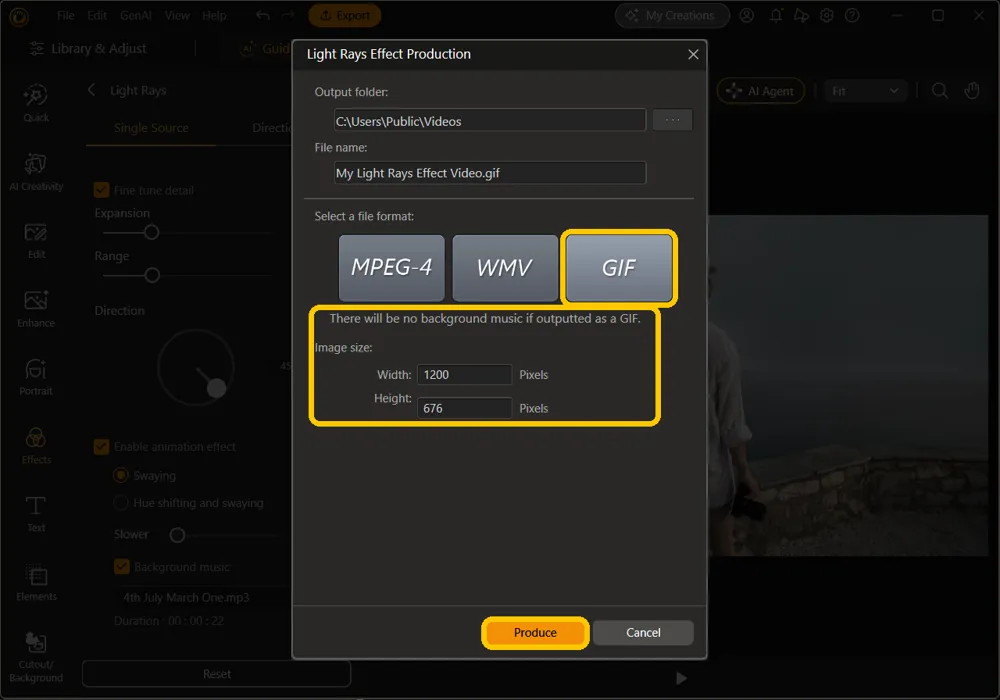
Task: Open the help question mark icon
Action: click(852, 15)
